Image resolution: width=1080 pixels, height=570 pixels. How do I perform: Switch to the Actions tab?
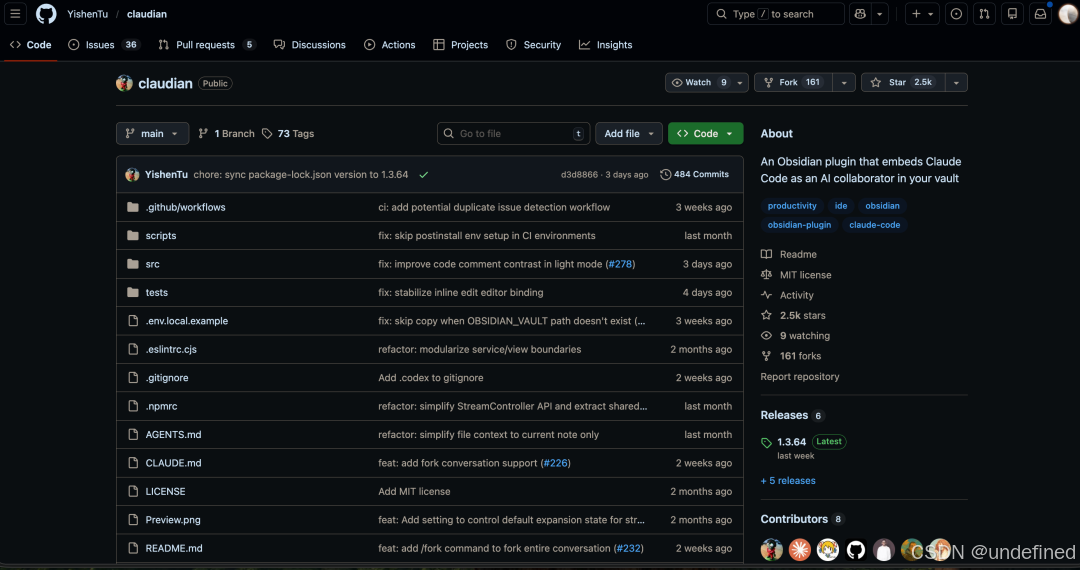coord(390,45)
